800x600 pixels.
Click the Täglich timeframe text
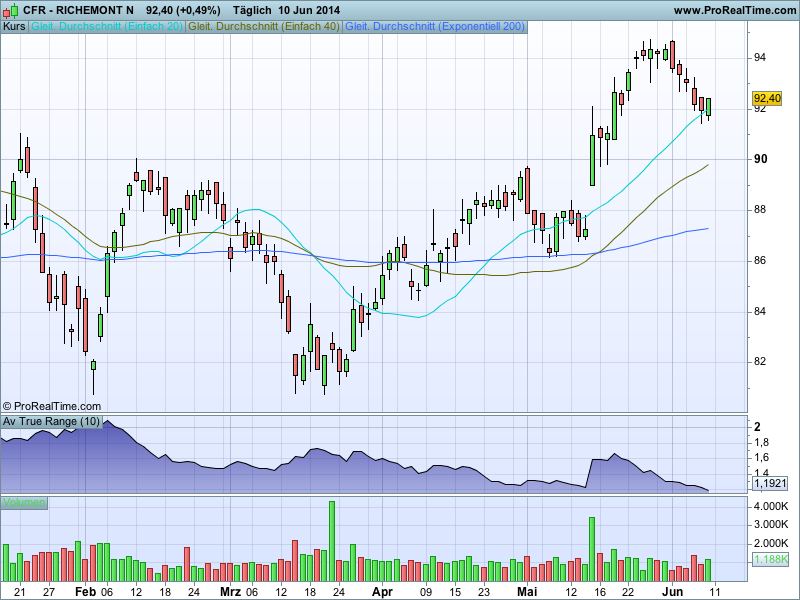click(252, 10)
